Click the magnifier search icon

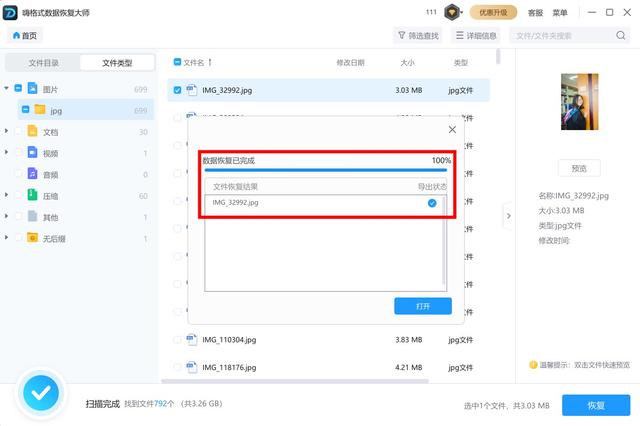[621, 36]
